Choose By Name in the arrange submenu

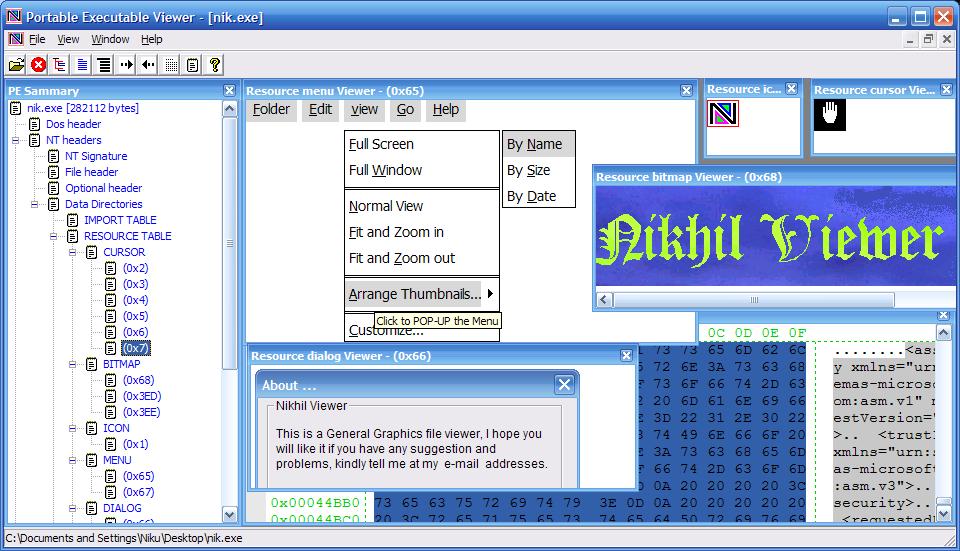pyautogui.click(x=539, y=144)
